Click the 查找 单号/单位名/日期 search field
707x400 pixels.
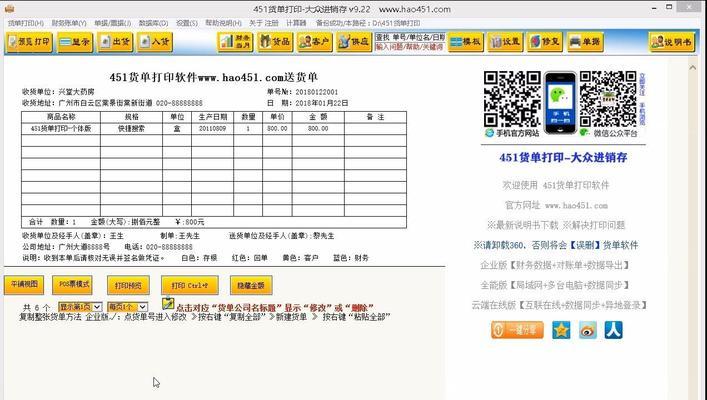click(x=410, y=37)
